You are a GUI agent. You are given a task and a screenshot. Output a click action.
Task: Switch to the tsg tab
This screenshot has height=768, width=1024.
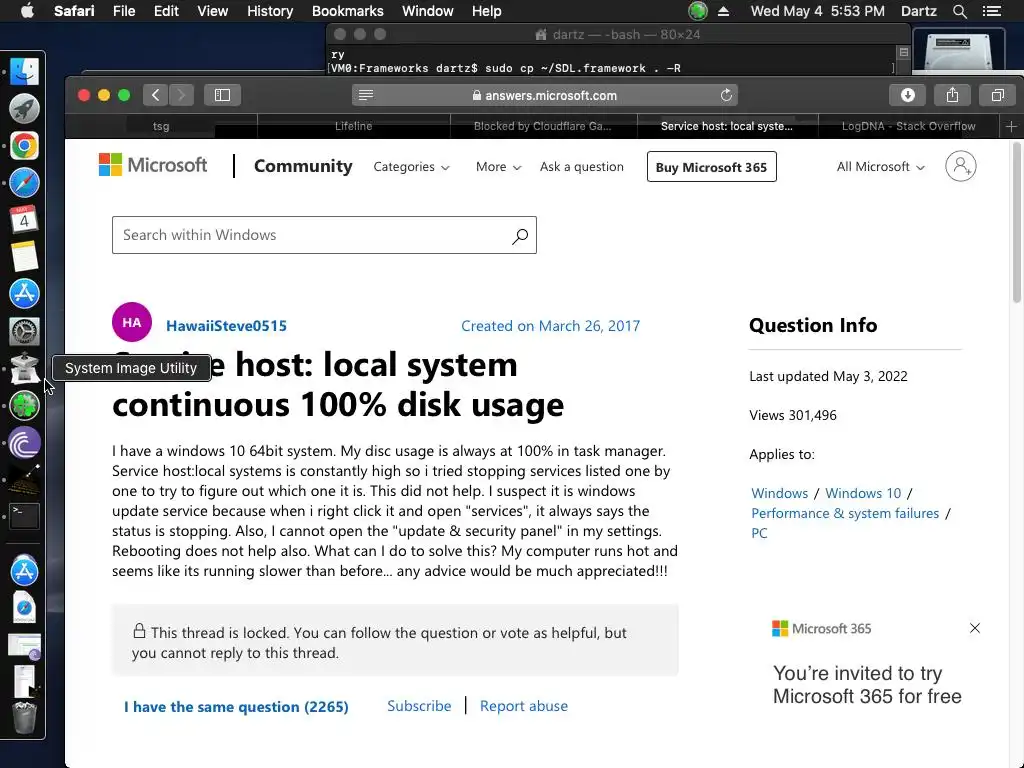pos(161,126)
